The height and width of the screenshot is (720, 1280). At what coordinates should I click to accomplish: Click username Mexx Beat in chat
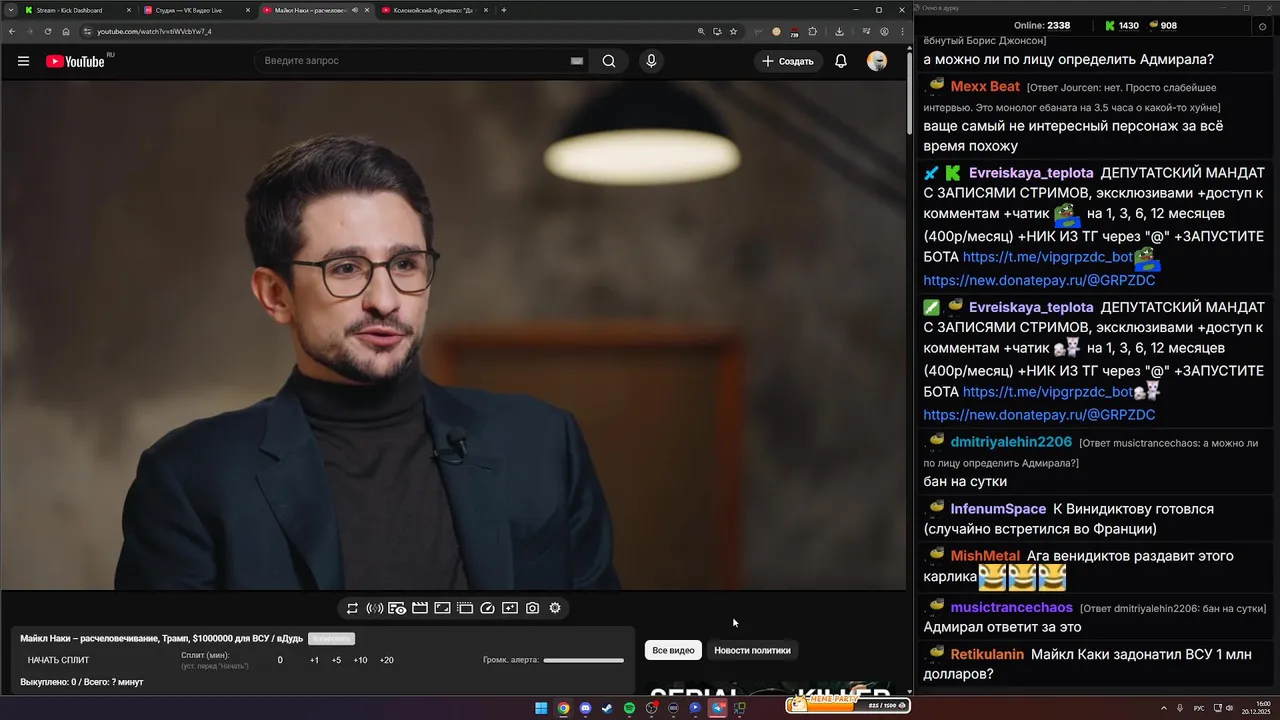[x=985, y=86]
